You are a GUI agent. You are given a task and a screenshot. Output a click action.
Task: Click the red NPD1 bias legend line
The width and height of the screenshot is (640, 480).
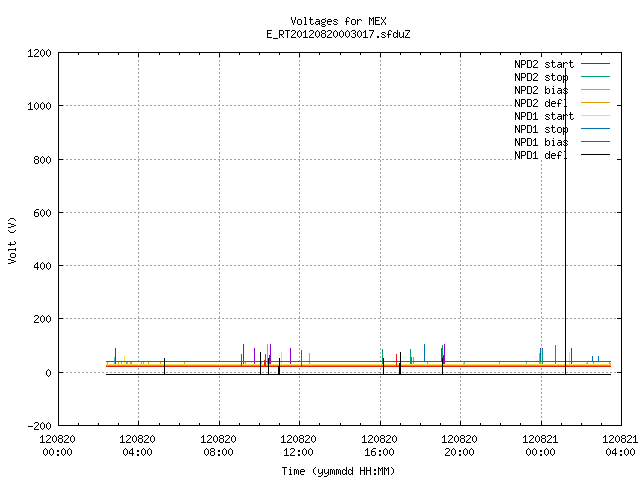tap(596, 142)
